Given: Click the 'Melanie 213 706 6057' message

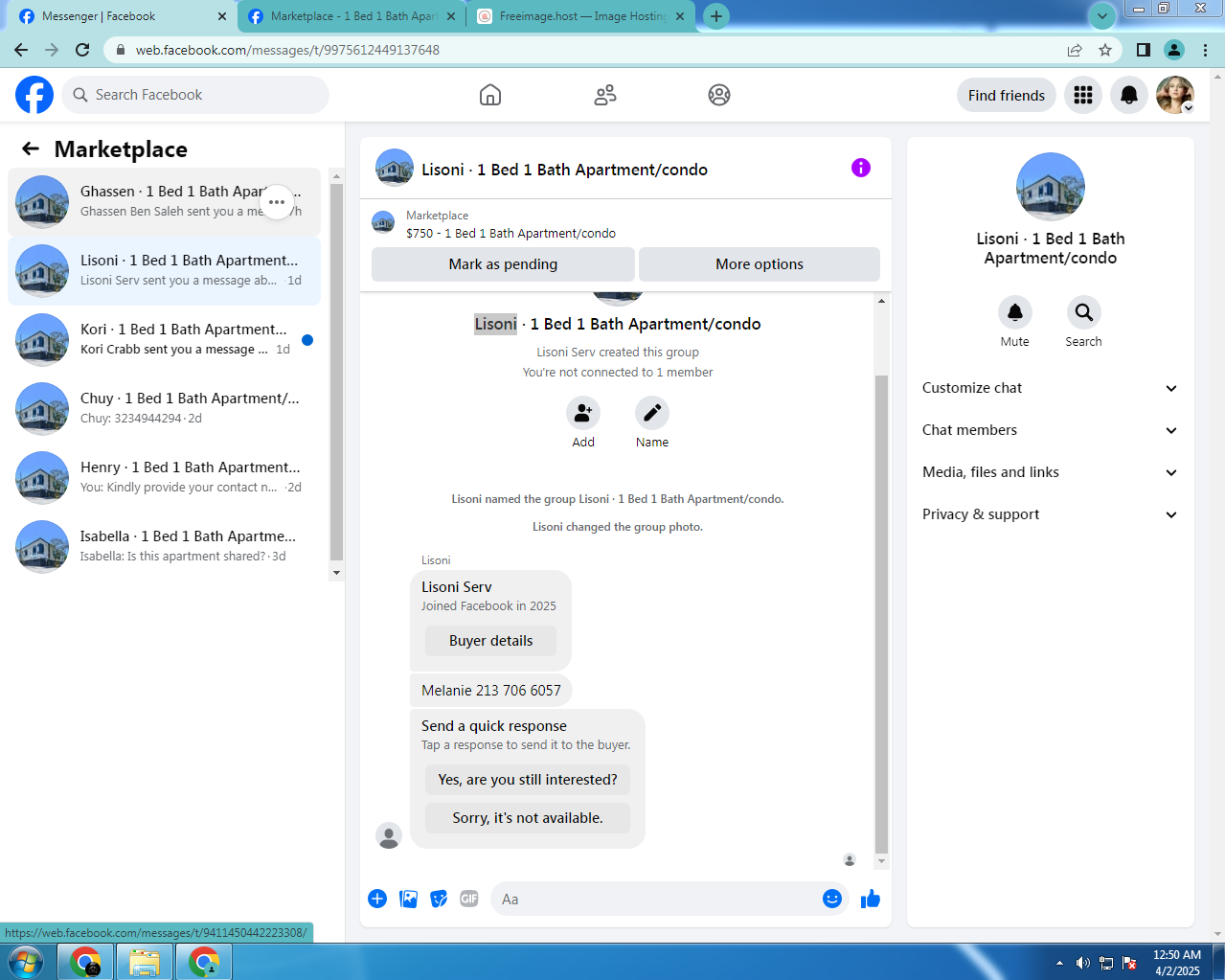Looking at the screenshot, I should tap(491, 690).
